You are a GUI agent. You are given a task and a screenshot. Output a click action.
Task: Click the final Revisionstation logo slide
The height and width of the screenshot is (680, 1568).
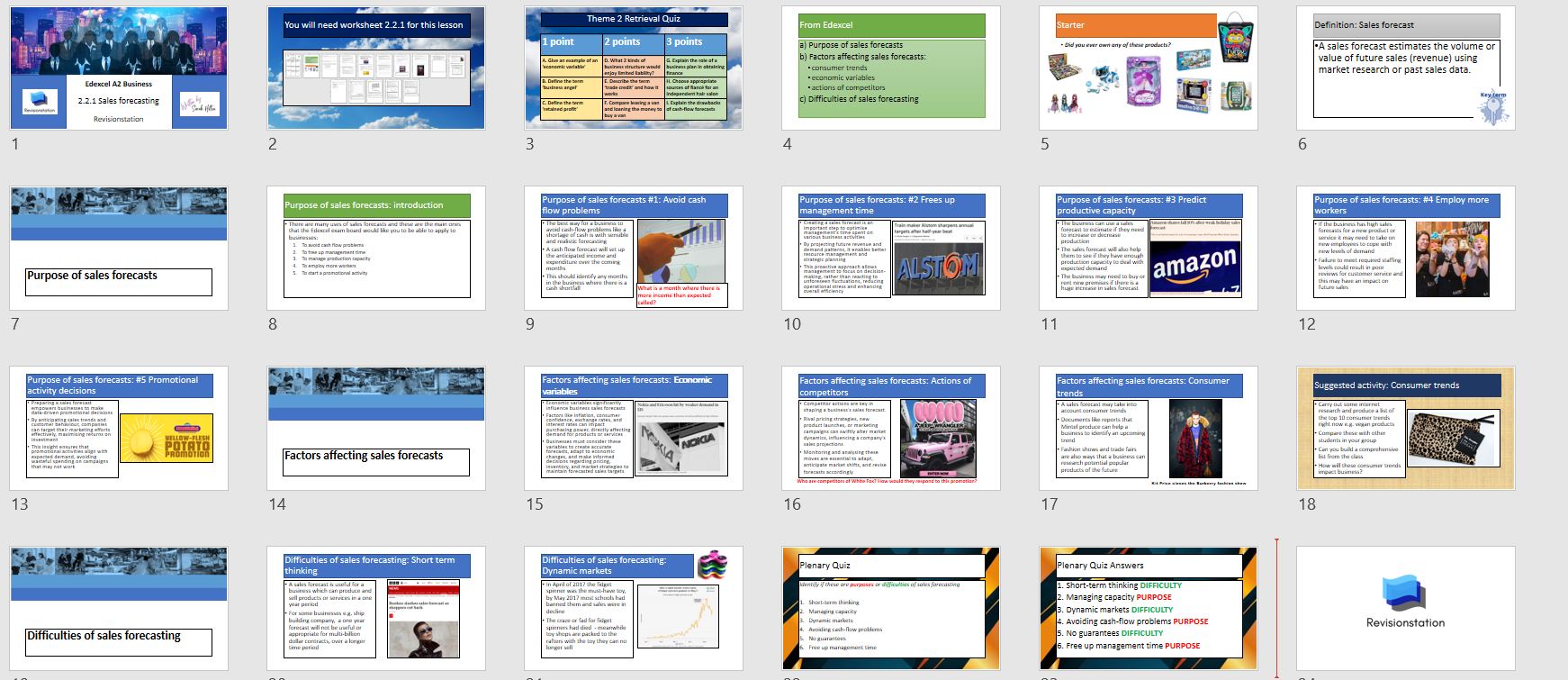pyautogui.click(x=1406, y=609)
